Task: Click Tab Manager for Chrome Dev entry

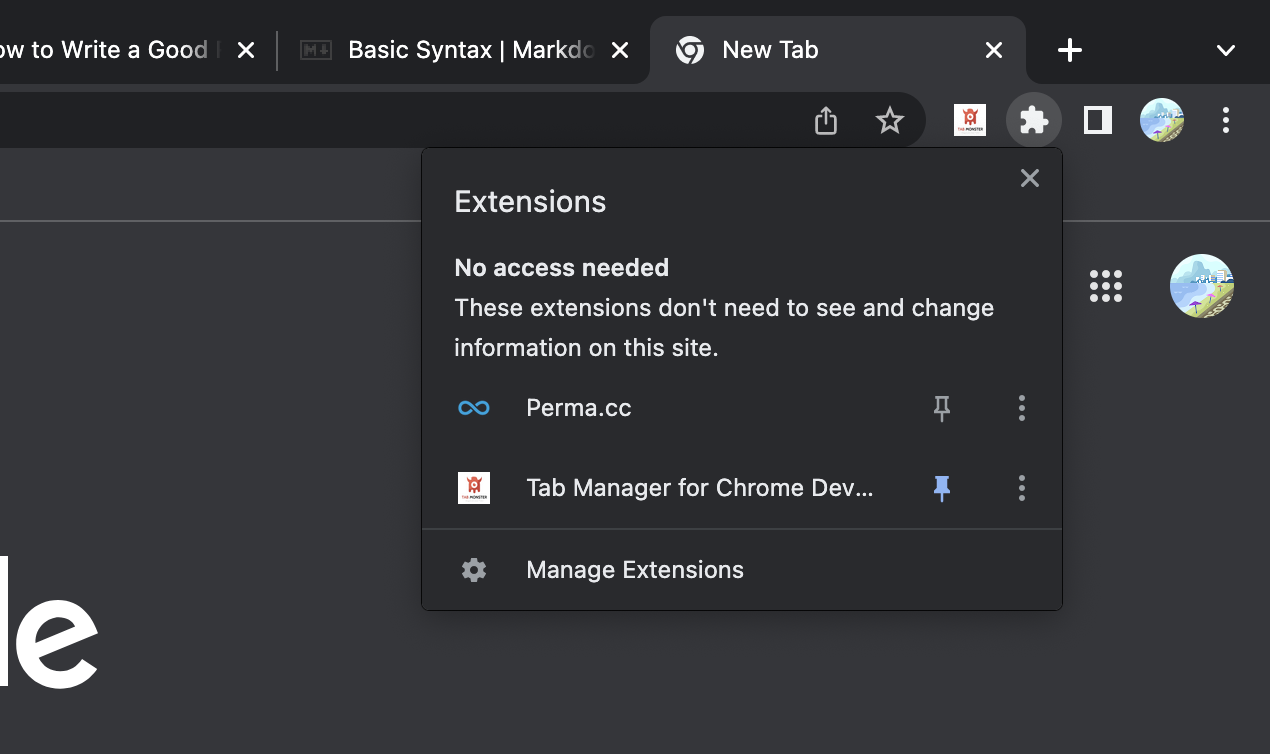Action: (699, 488)
